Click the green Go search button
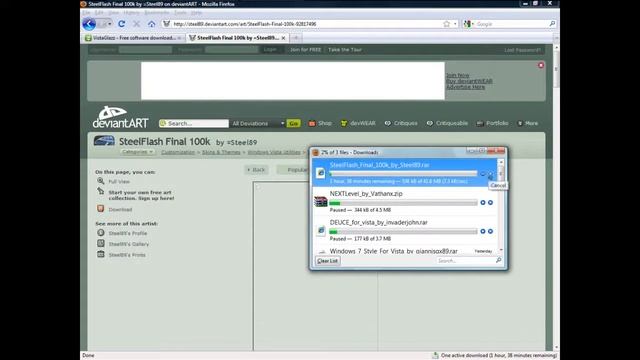Screen dimensions: 640x360 (293, 123)
